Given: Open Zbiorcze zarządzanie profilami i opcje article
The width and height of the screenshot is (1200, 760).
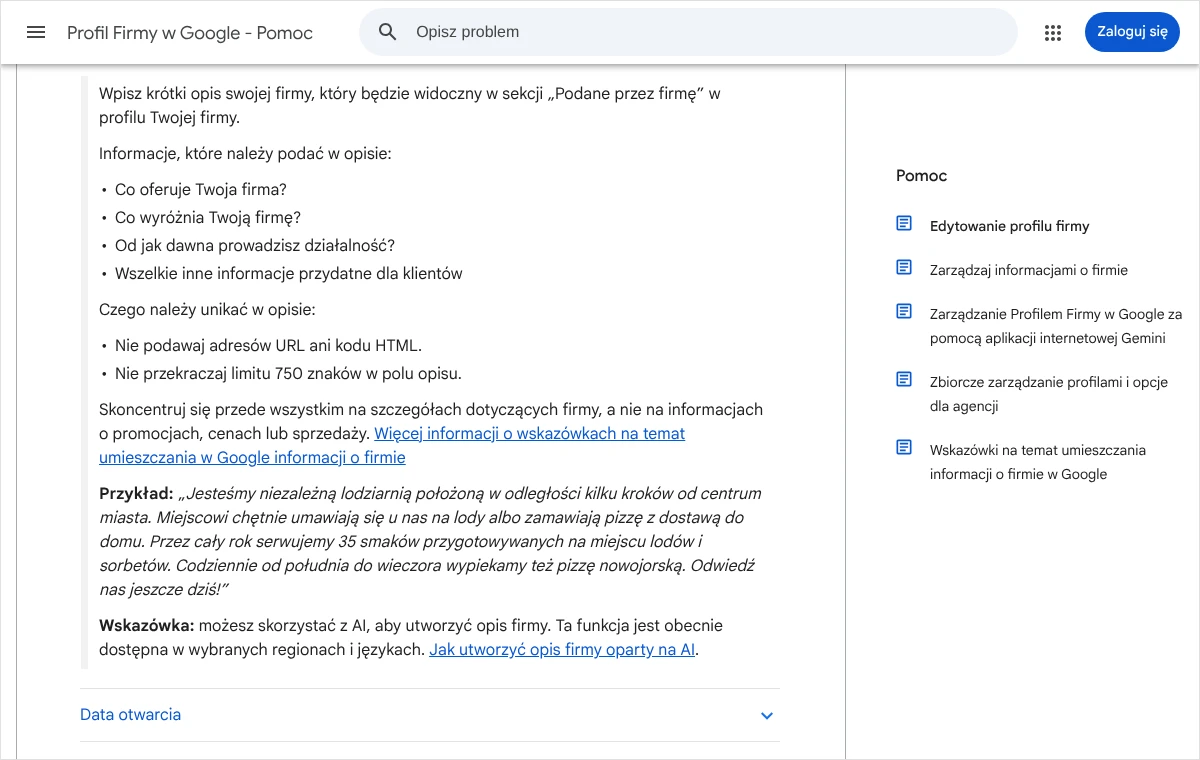Looking at the screenshot, I should [1049, 394].
